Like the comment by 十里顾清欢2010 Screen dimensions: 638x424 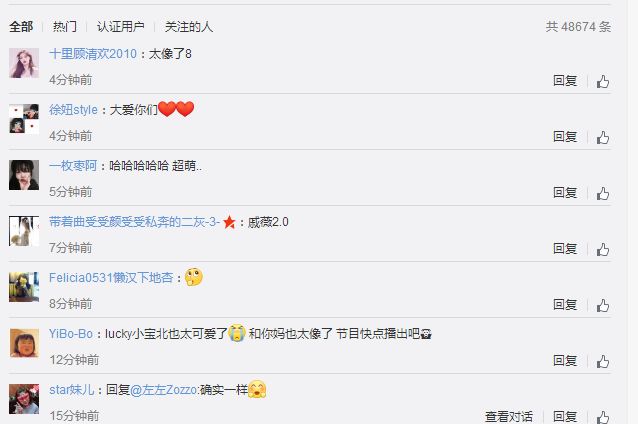(x=603, y=81)
